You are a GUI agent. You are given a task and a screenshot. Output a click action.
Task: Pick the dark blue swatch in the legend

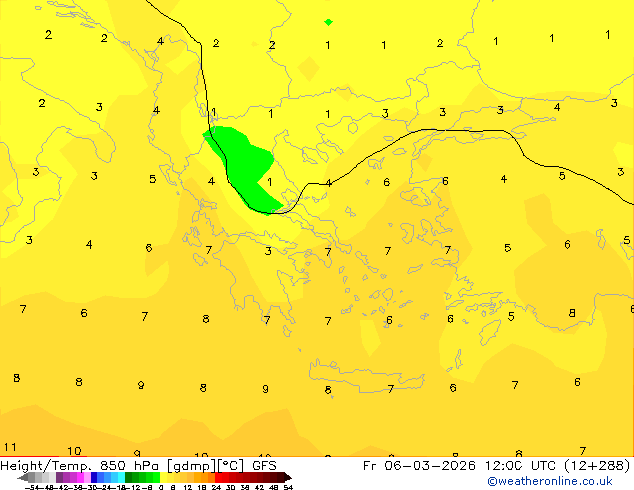coord(94,477)
